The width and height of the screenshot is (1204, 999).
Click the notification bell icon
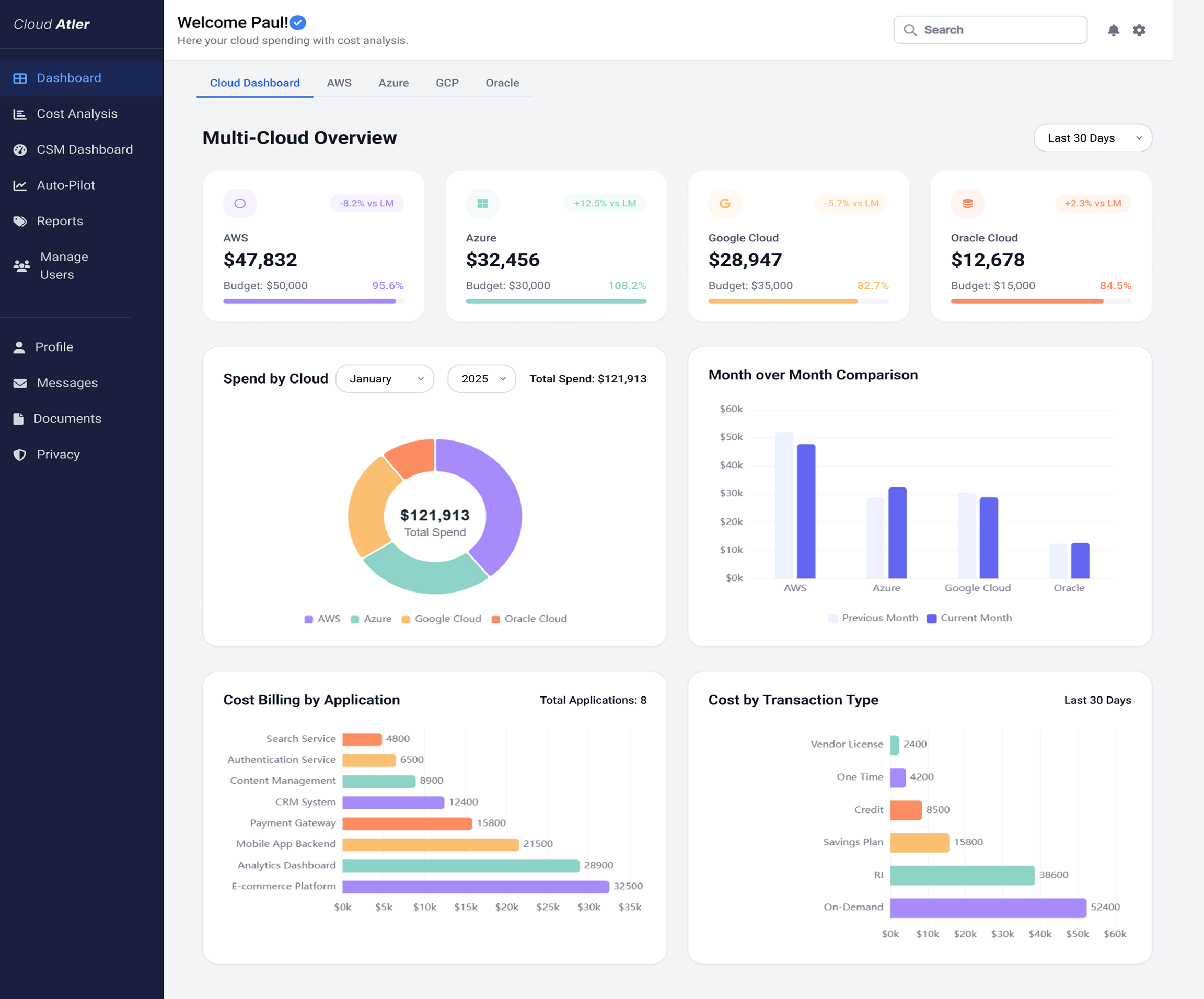(1113, 29)
